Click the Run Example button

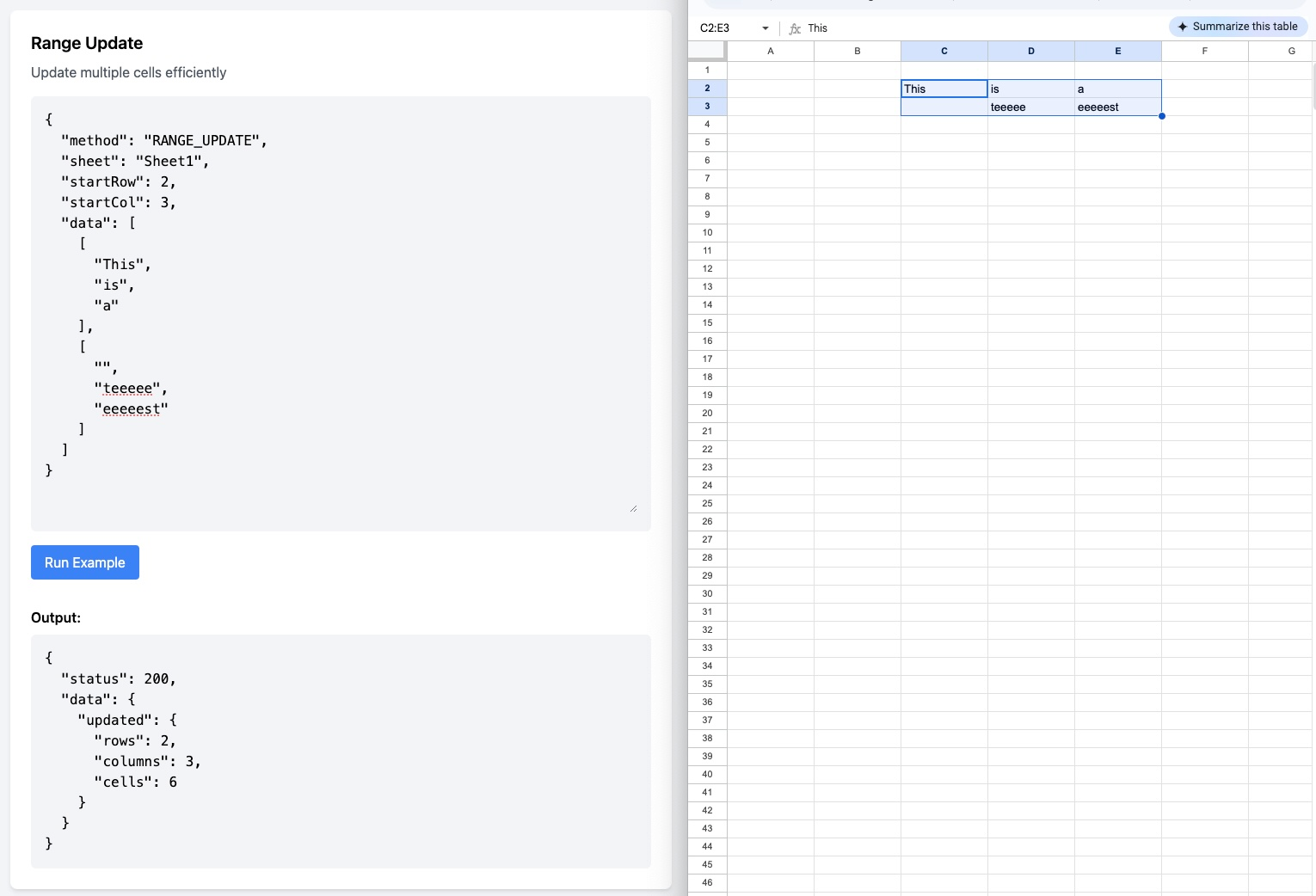point(85,562)
